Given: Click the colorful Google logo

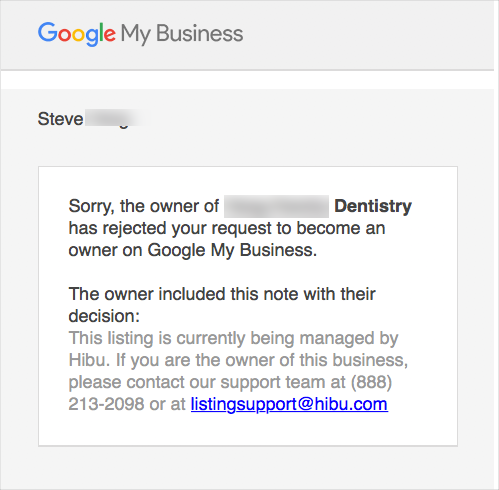Looking at the screenshot, I should (77, 34).
